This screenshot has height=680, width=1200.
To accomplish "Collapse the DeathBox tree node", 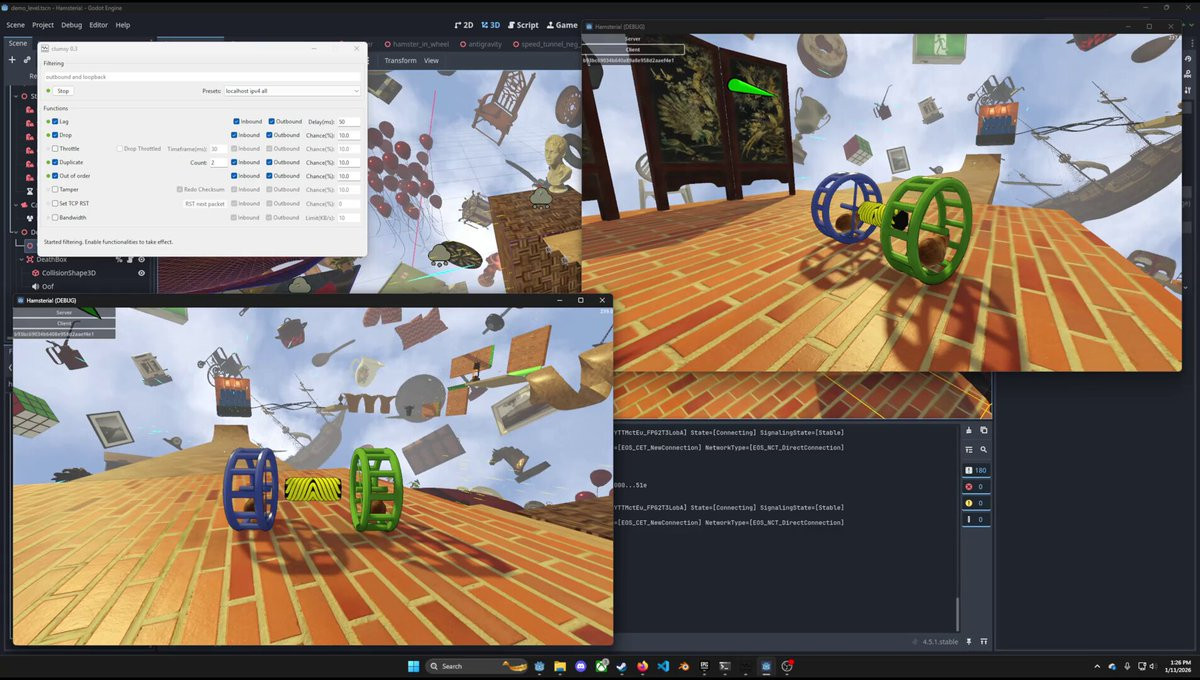I will 21,259.
